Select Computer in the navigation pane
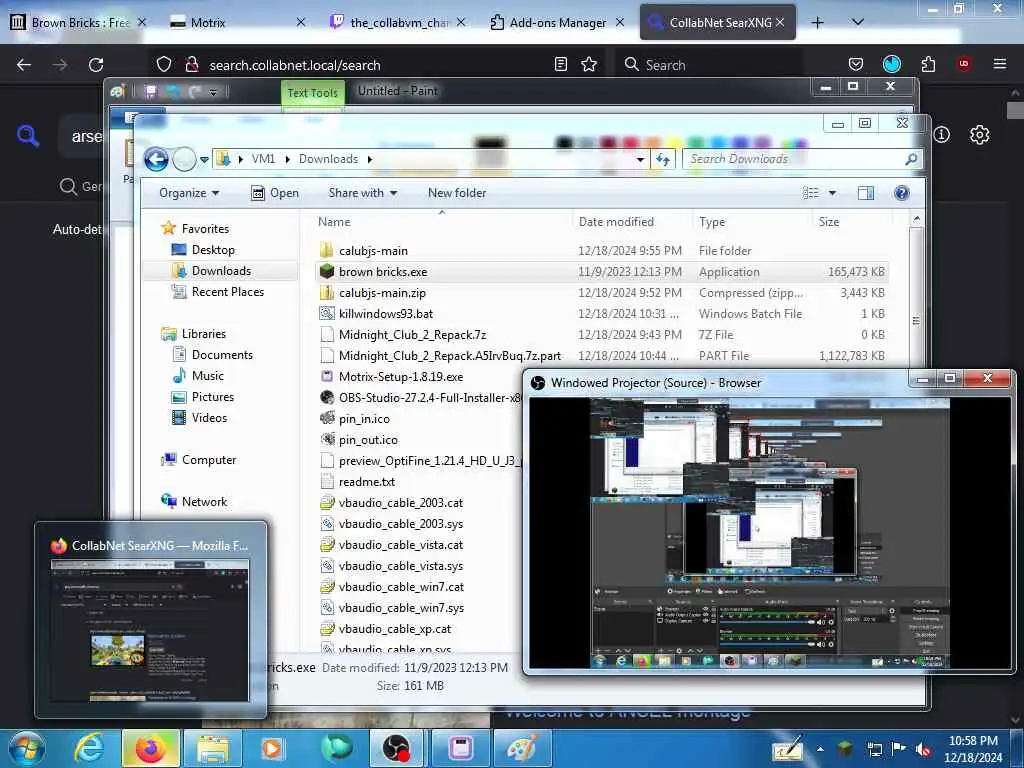 click(199, 460)
